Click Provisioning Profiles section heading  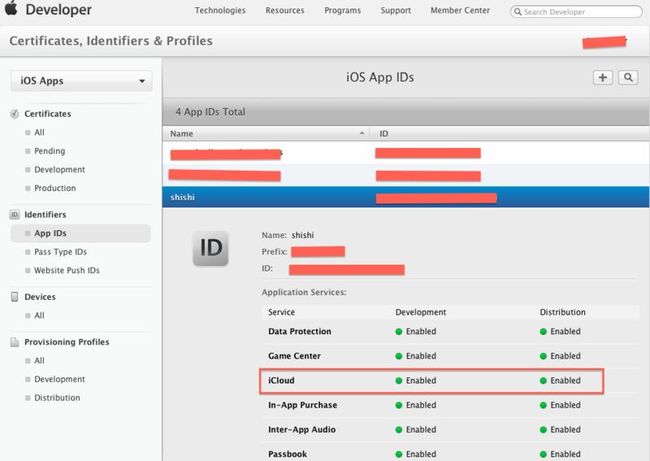[x=67, y=342]
